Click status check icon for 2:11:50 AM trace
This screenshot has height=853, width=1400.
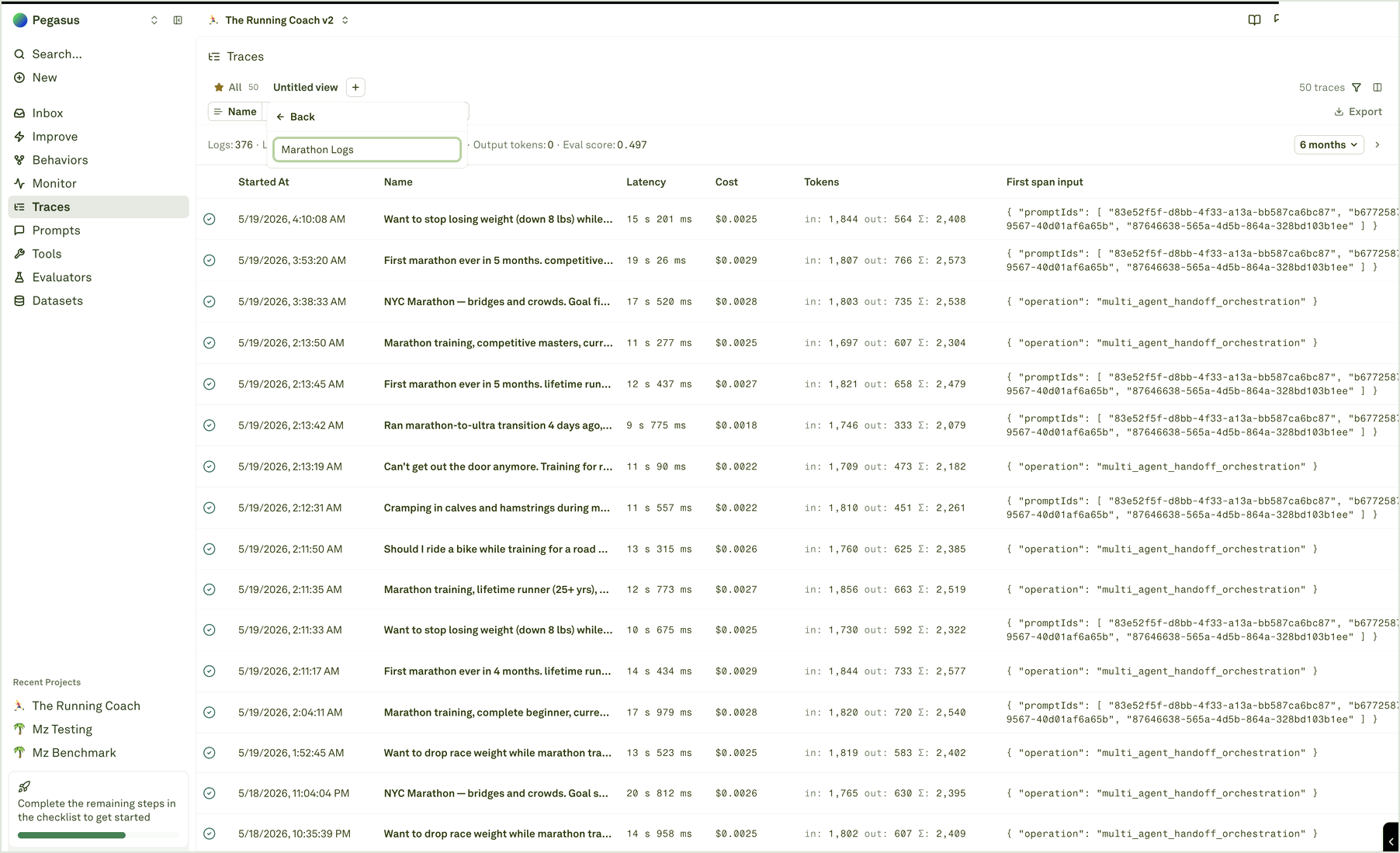point(210,549)
